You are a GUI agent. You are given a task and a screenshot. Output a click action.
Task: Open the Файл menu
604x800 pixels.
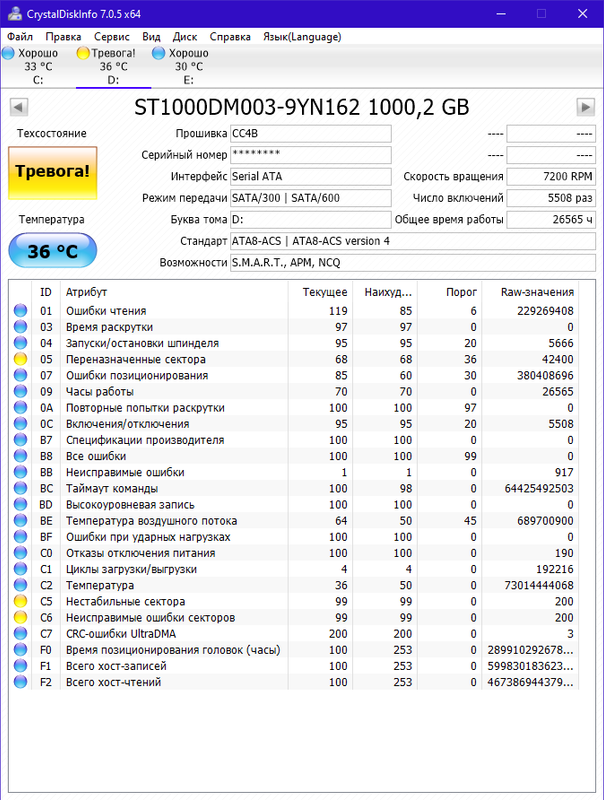tap(20, 37)
